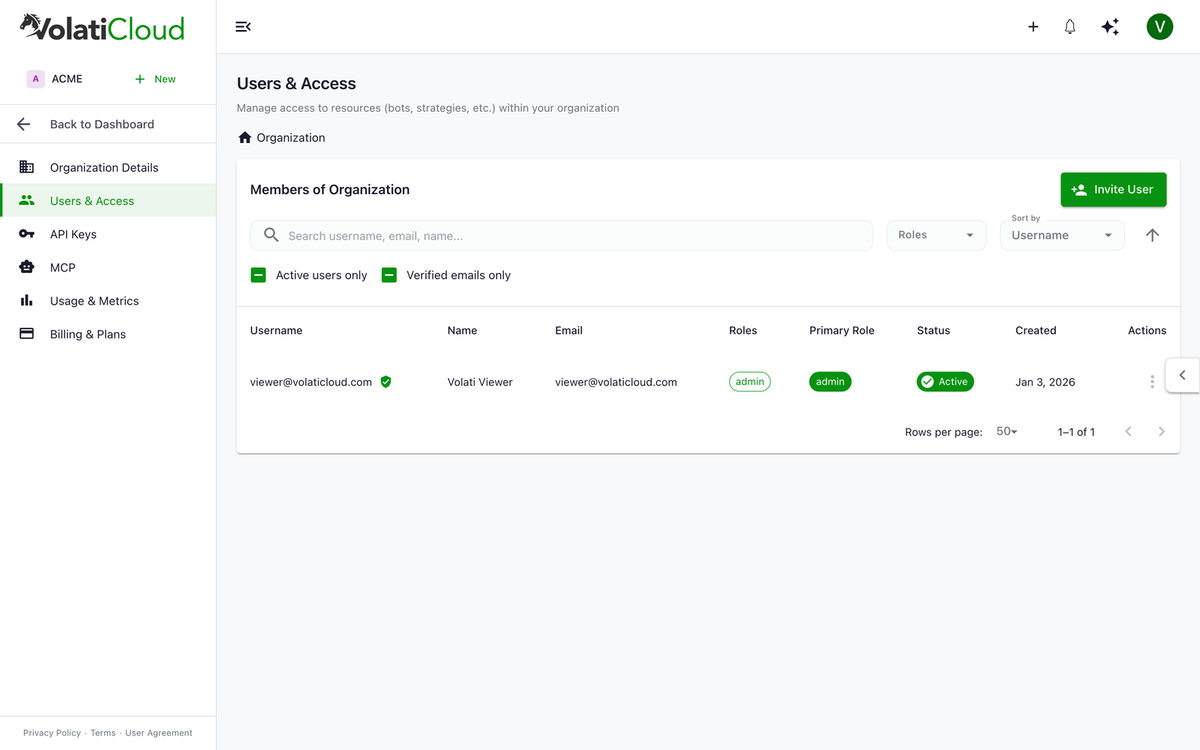
Task: Click the VolatiCloud logo
Action: [x=102, y=27]
